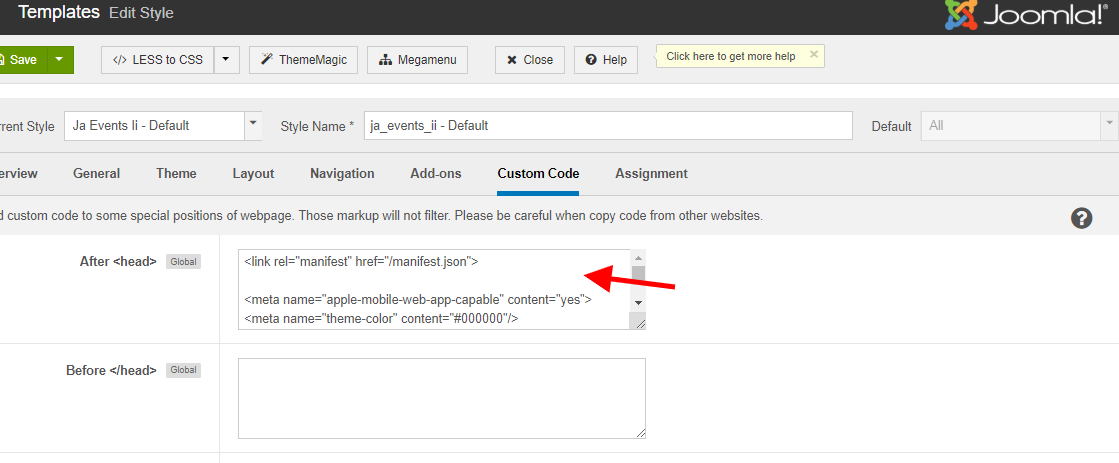
Task: Dismiss the help tooltip with its X
Action: click(x=814, y=55)
